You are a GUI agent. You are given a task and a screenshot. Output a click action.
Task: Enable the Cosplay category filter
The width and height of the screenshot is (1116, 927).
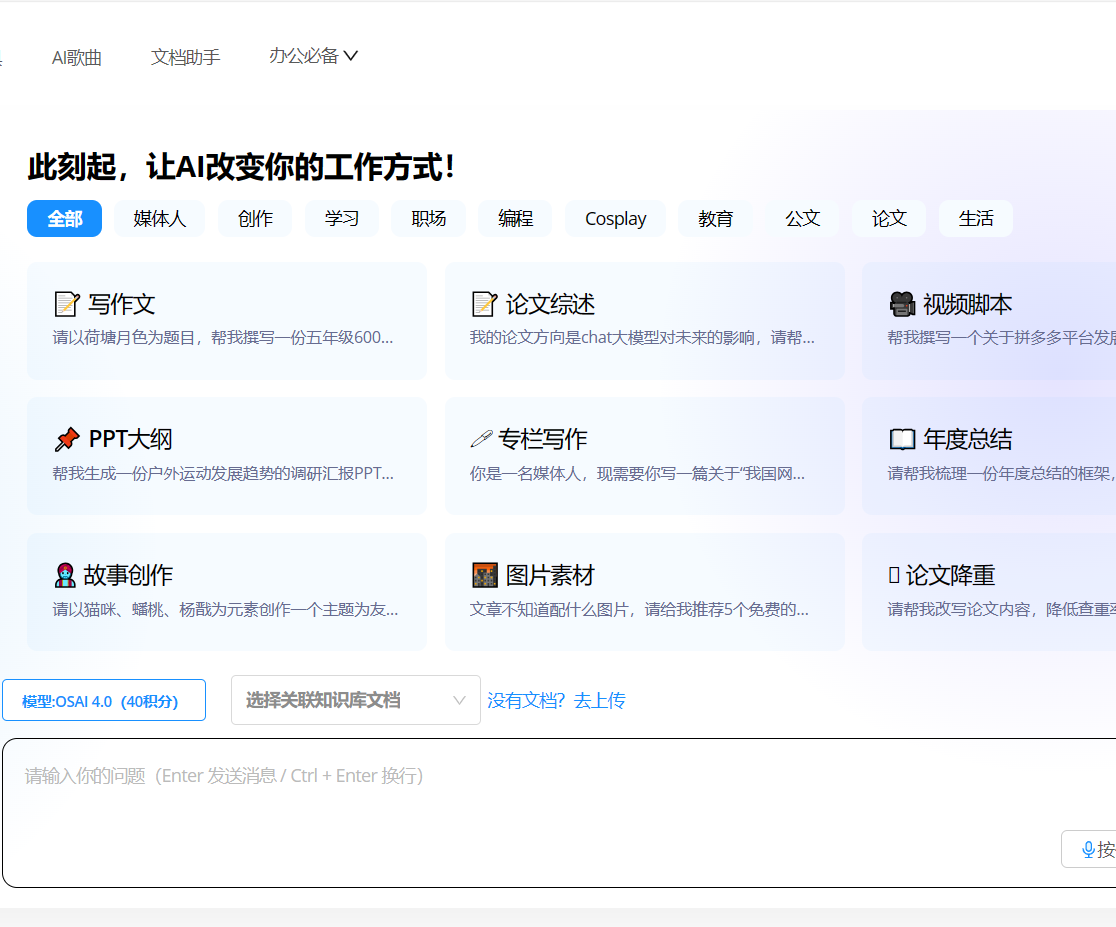click(x=614, y=218)
